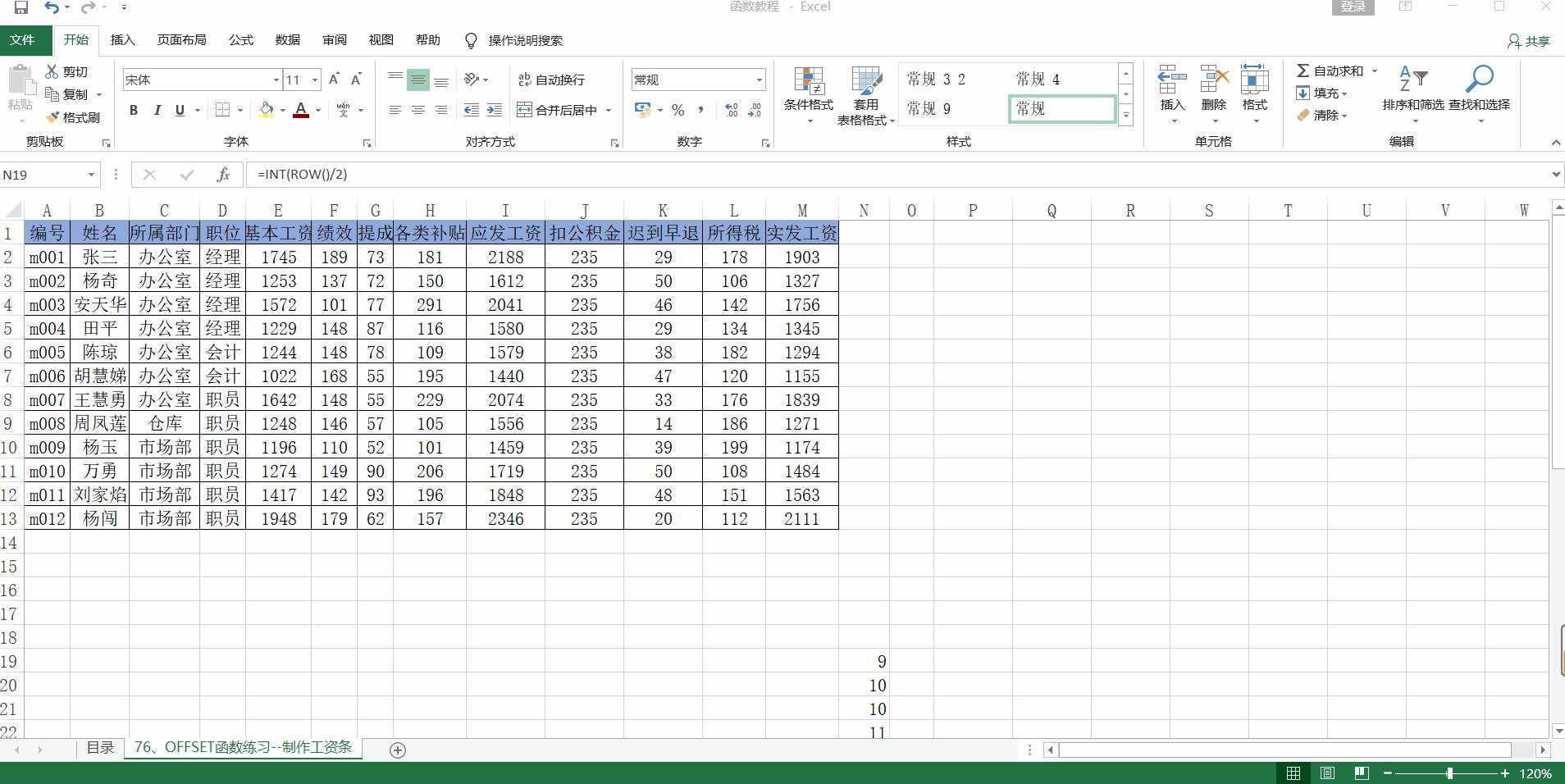Image resolution: width=1565 pixels, height=784 pixels.
Task: Expand the Name Box dropdown arrow
Action: [x=91, y=175]
